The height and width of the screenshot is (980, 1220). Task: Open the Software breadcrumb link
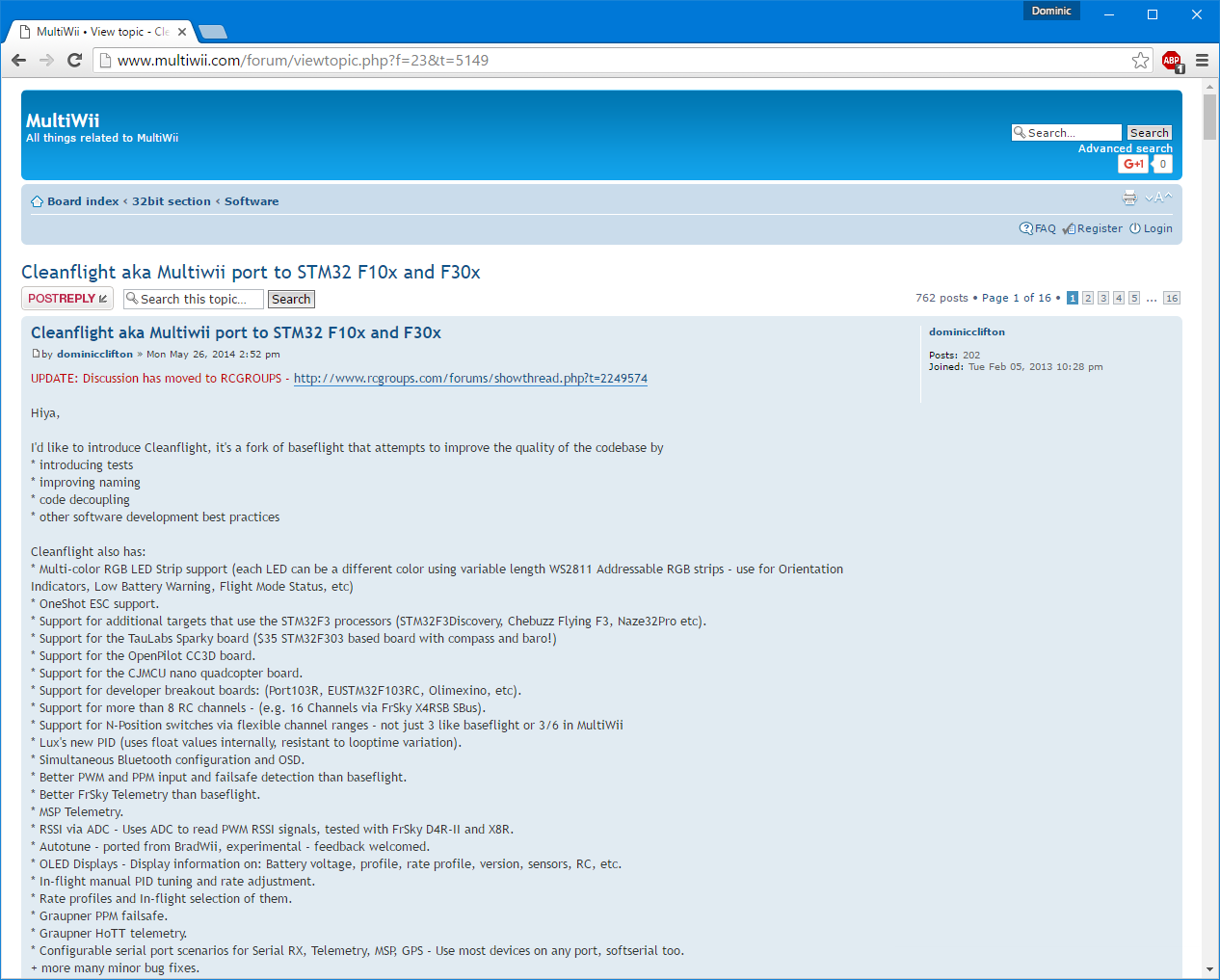[252, 201]
